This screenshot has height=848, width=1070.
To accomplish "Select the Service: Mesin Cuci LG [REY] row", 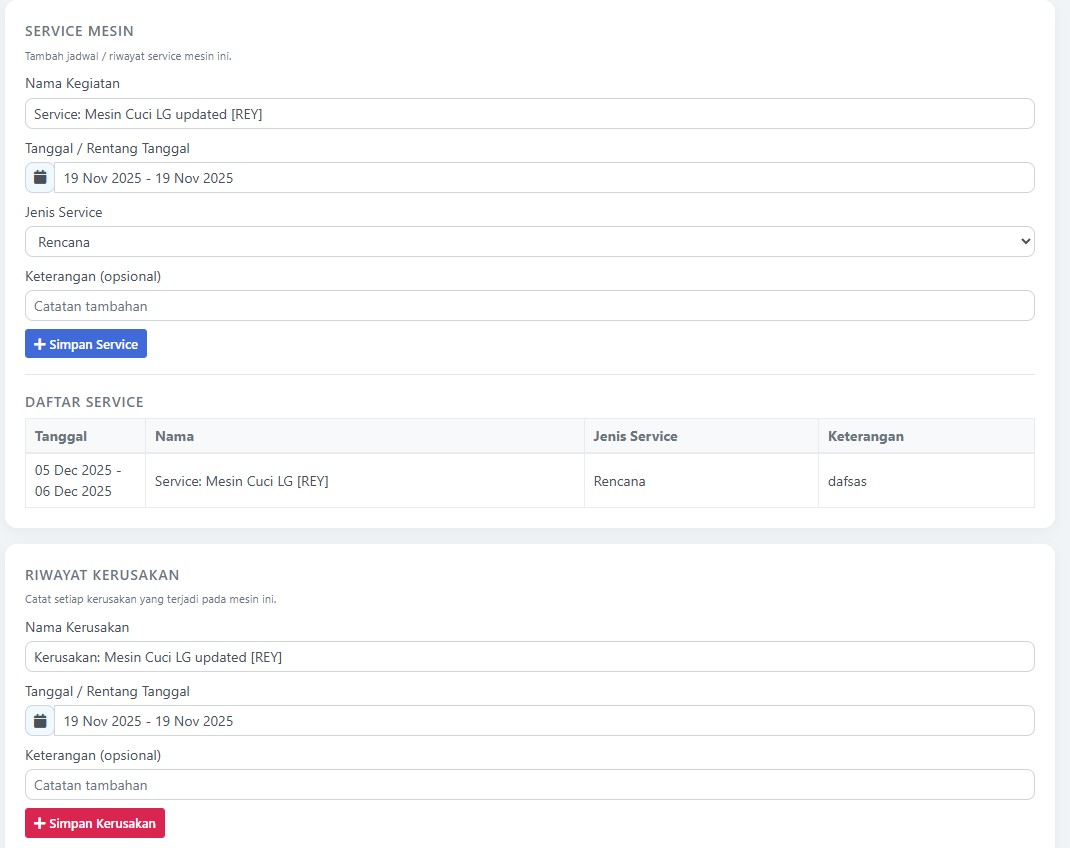I will click(242, 481).
